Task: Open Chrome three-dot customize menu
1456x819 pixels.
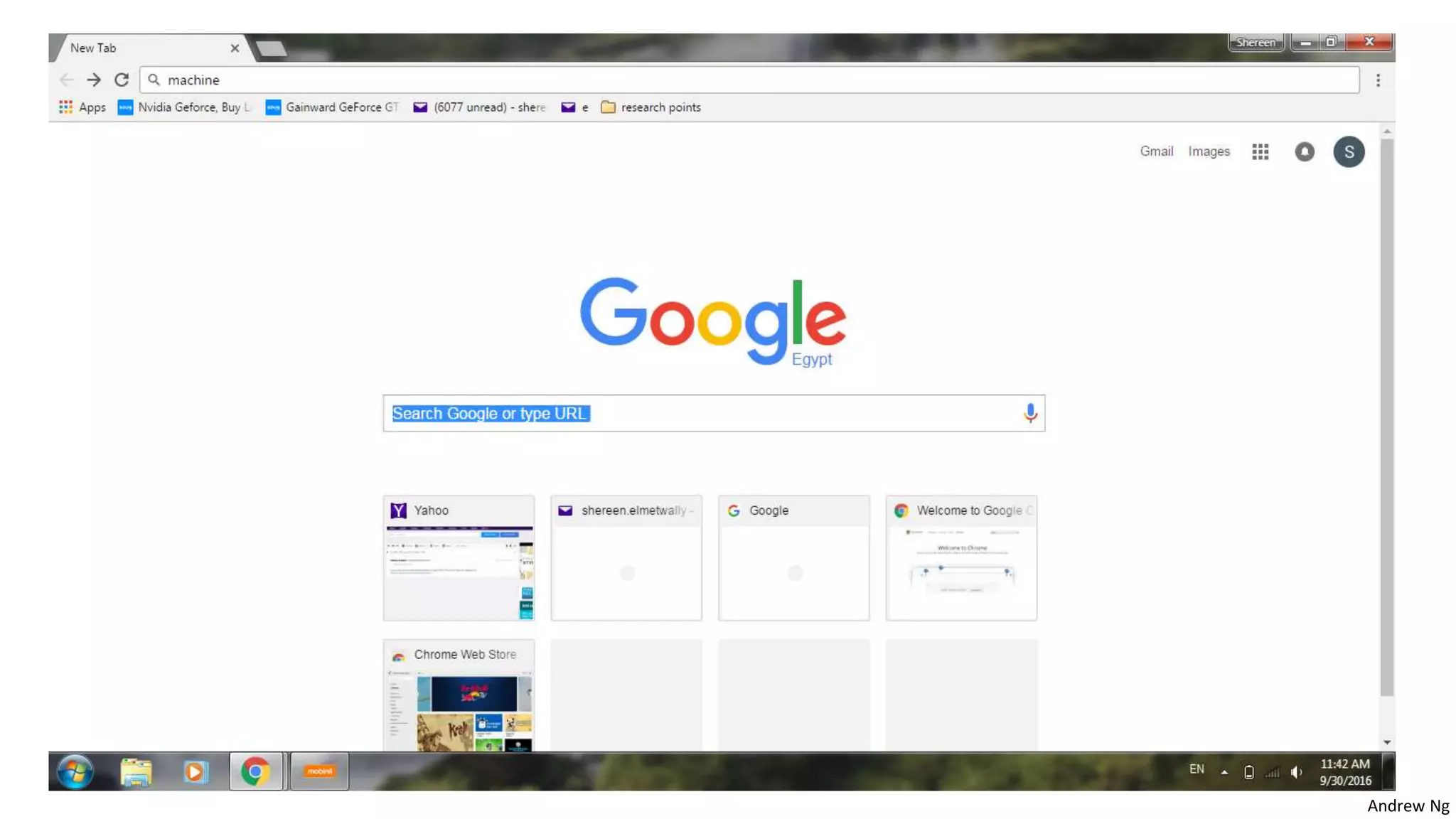Action: point(1377,80)
